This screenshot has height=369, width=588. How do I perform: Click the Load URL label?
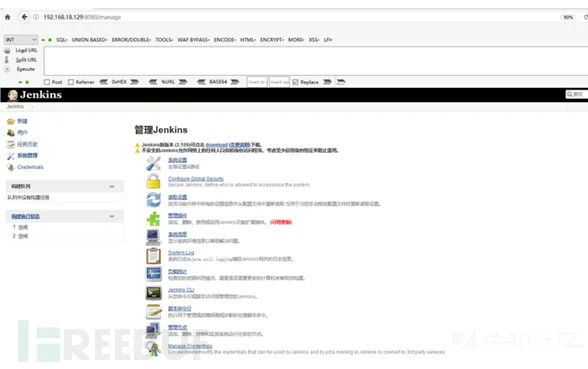(x=26, y=50)
